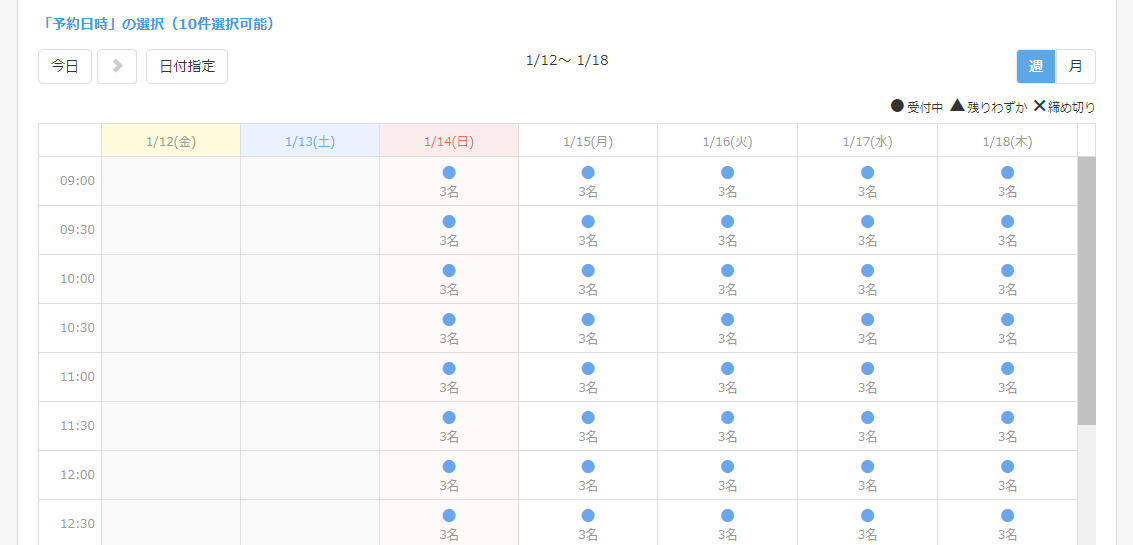Image resolution: width=1133 pixels, height=545 pixels.
Task: Click the 1/13(土) column header
Action: point(310,141)
